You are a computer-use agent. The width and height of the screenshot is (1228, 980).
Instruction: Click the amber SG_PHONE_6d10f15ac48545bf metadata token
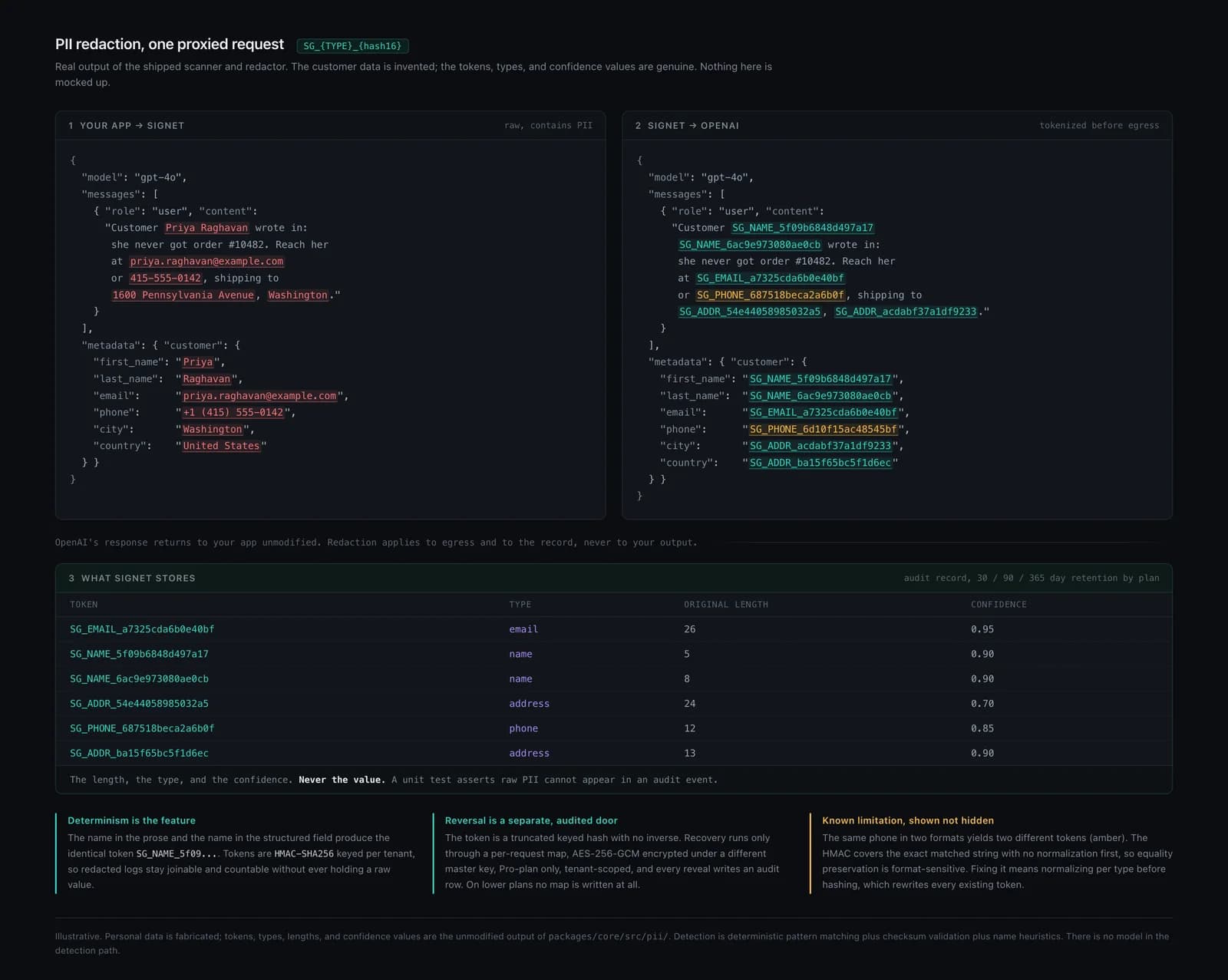pos(824,430)
